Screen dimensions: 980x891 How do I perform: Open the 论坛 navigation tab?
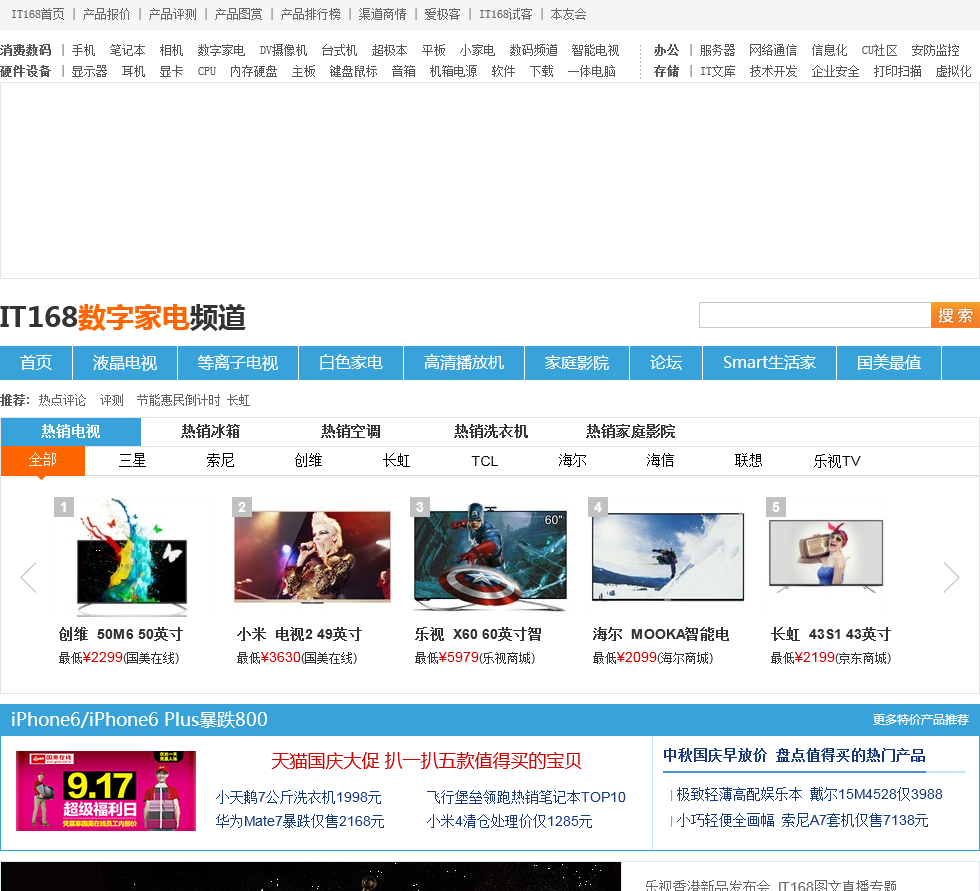[666, 363]
